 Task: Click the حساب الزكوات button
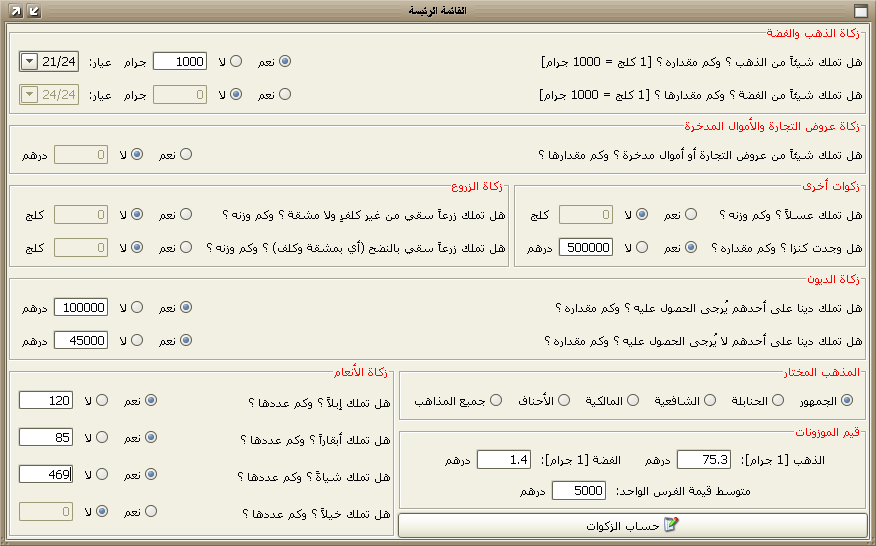tap(632, 525)
